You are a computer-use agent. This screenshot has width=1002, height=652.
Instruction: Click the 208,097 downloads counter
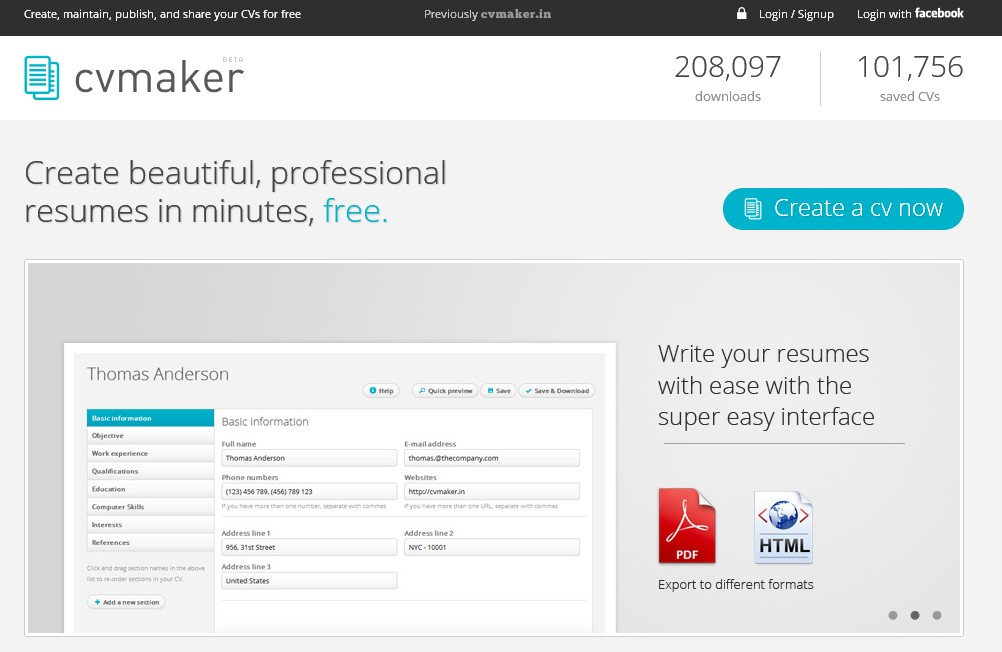coord(728,78)
